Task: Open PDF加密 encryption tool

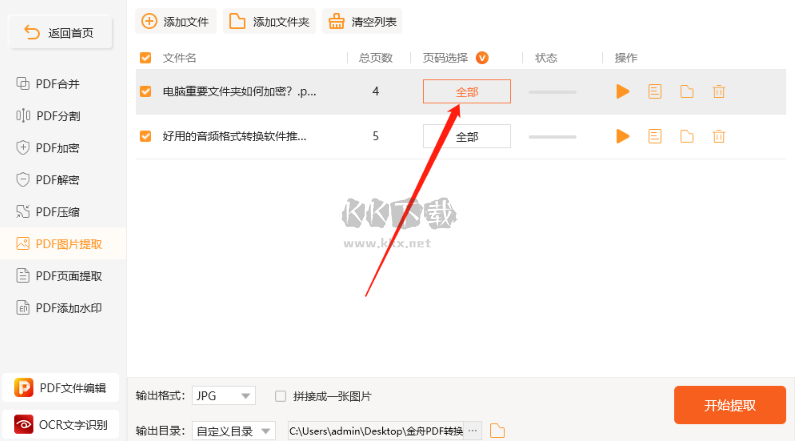Action: (48, 148)
